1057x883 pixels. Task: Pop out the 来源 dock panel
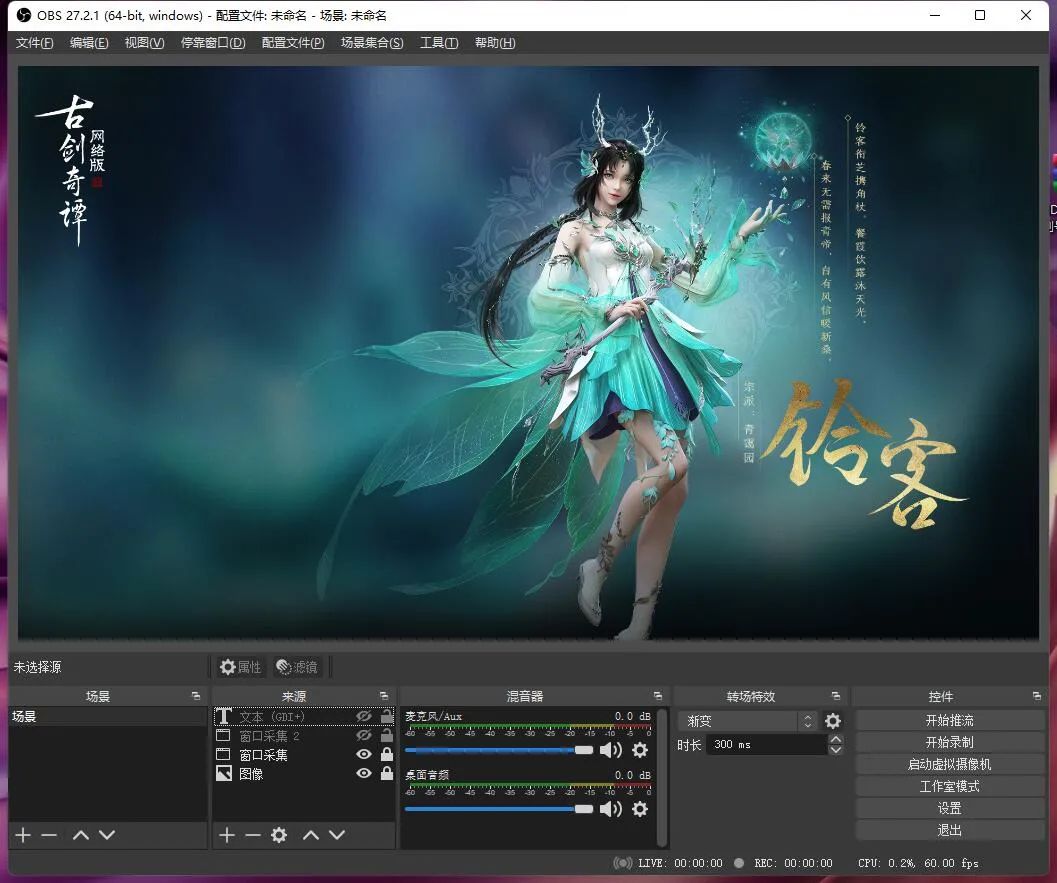click(x=384, y=696)
